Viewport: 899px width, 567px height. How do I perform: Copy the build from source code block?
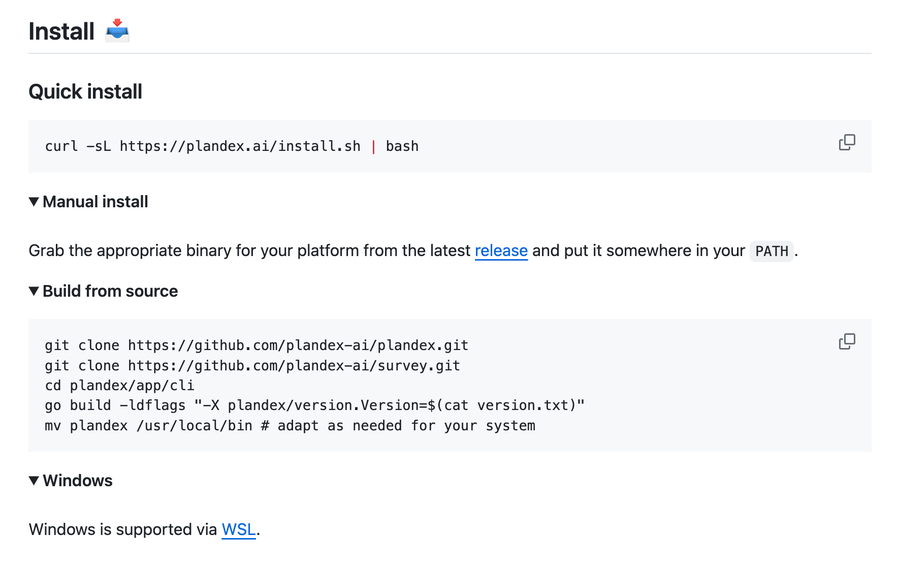tap(847, 342)
